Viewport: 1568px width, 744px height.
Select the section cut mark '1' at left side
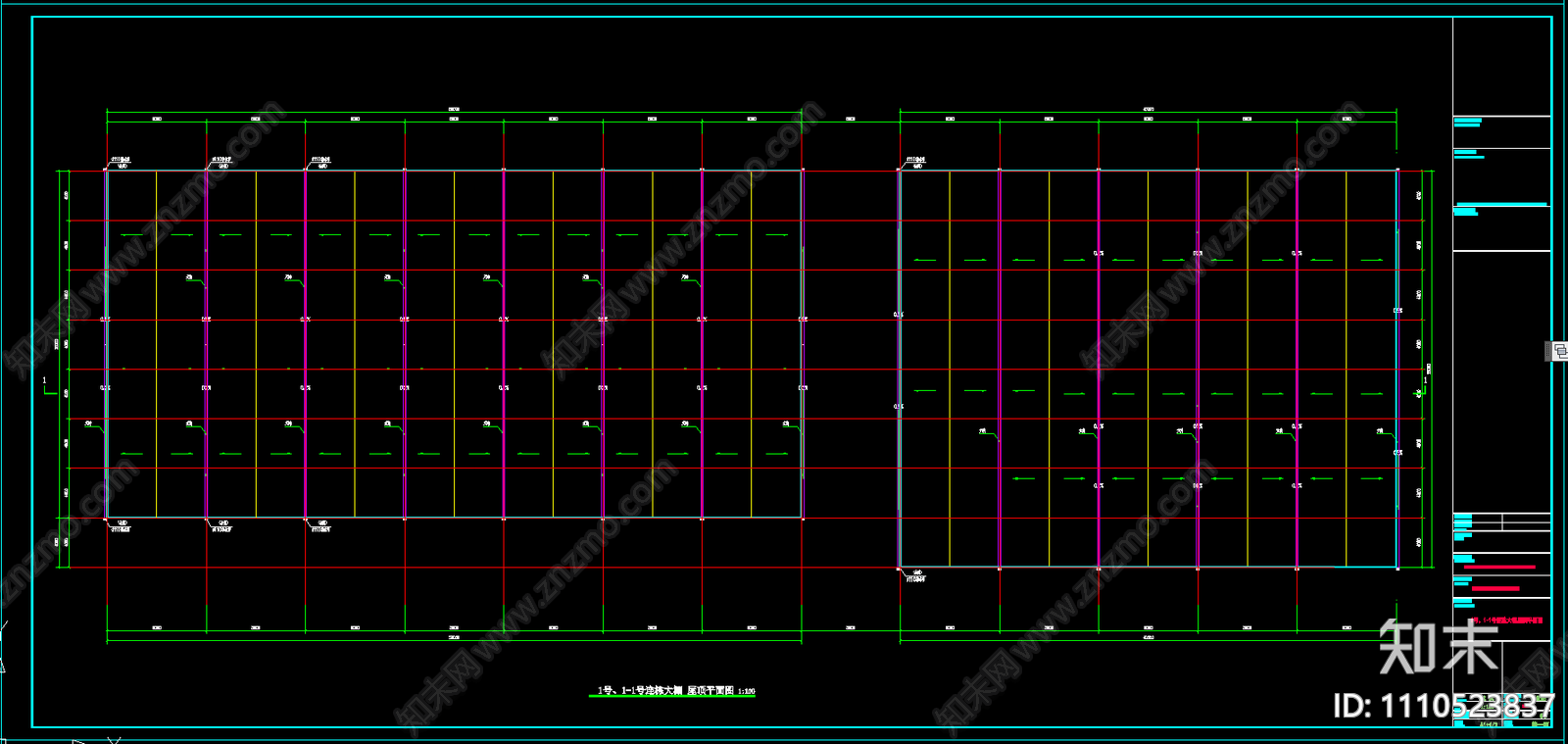(x=44, y=380)
